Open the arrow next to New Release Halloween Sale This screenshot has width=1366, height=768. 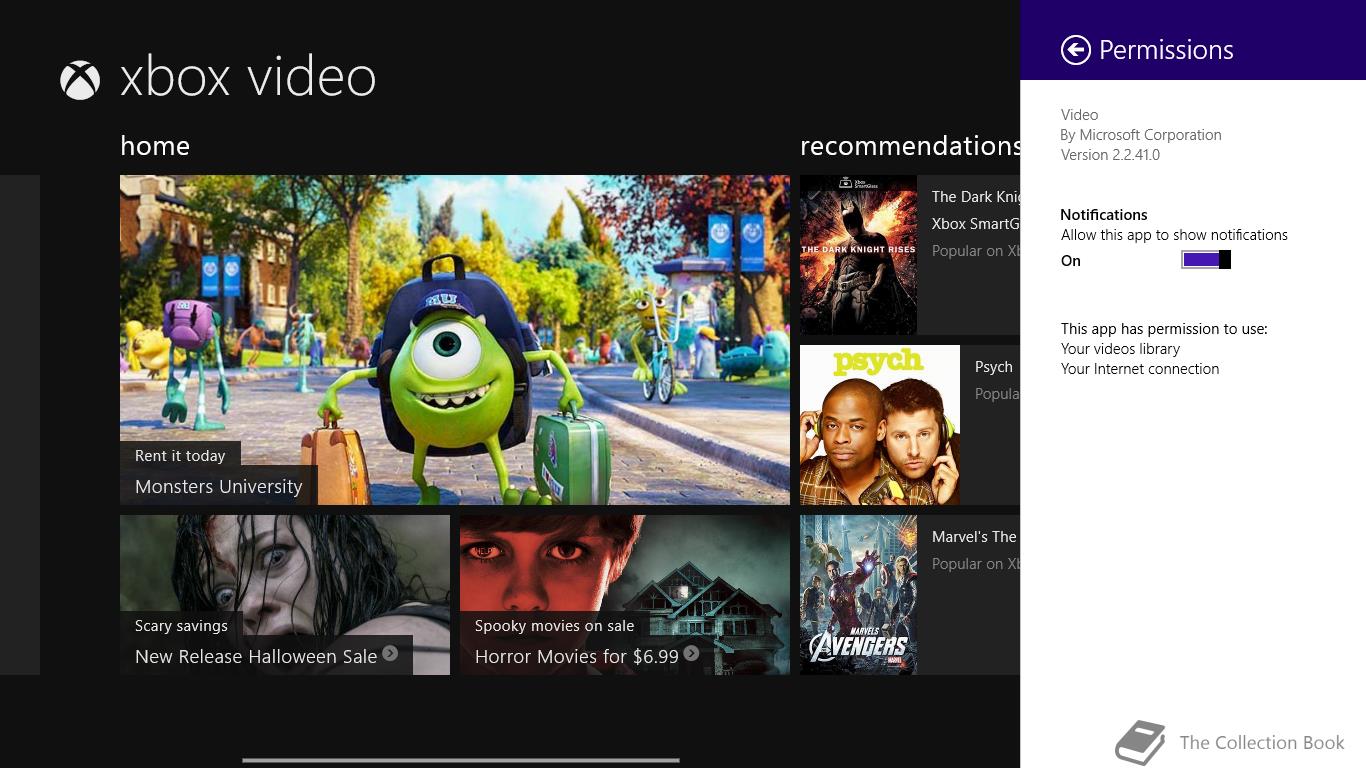point(390,653)
